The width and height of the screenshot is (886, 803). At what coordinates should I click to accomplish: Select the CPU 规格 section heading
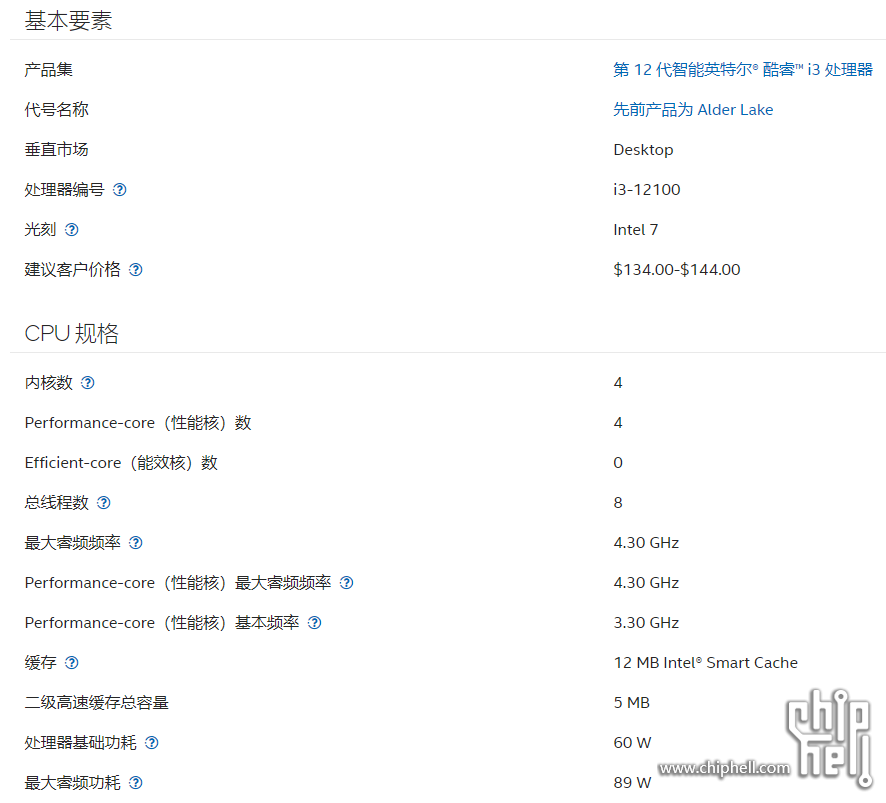pyautogui.click(x=72, y=333)
